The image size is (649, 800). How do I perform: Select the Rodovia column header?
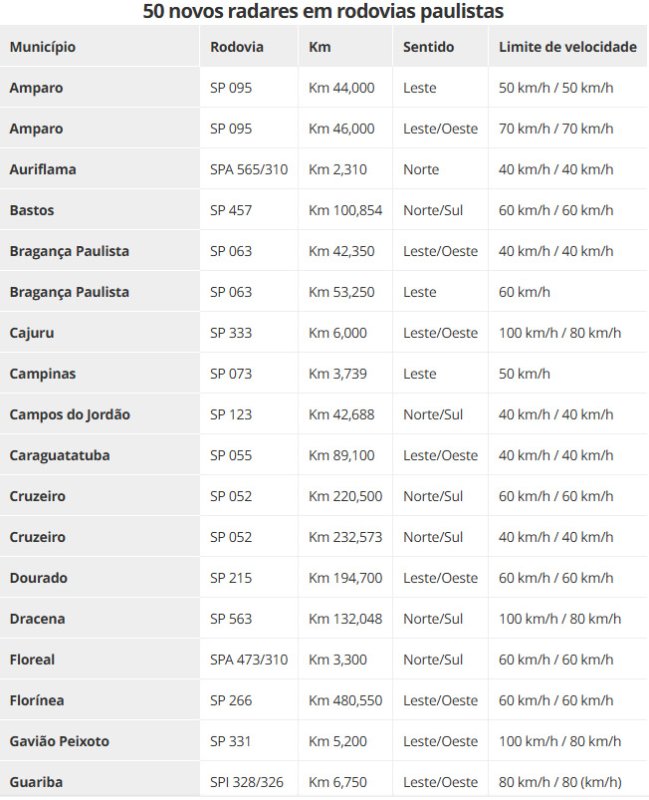(237, 47)
